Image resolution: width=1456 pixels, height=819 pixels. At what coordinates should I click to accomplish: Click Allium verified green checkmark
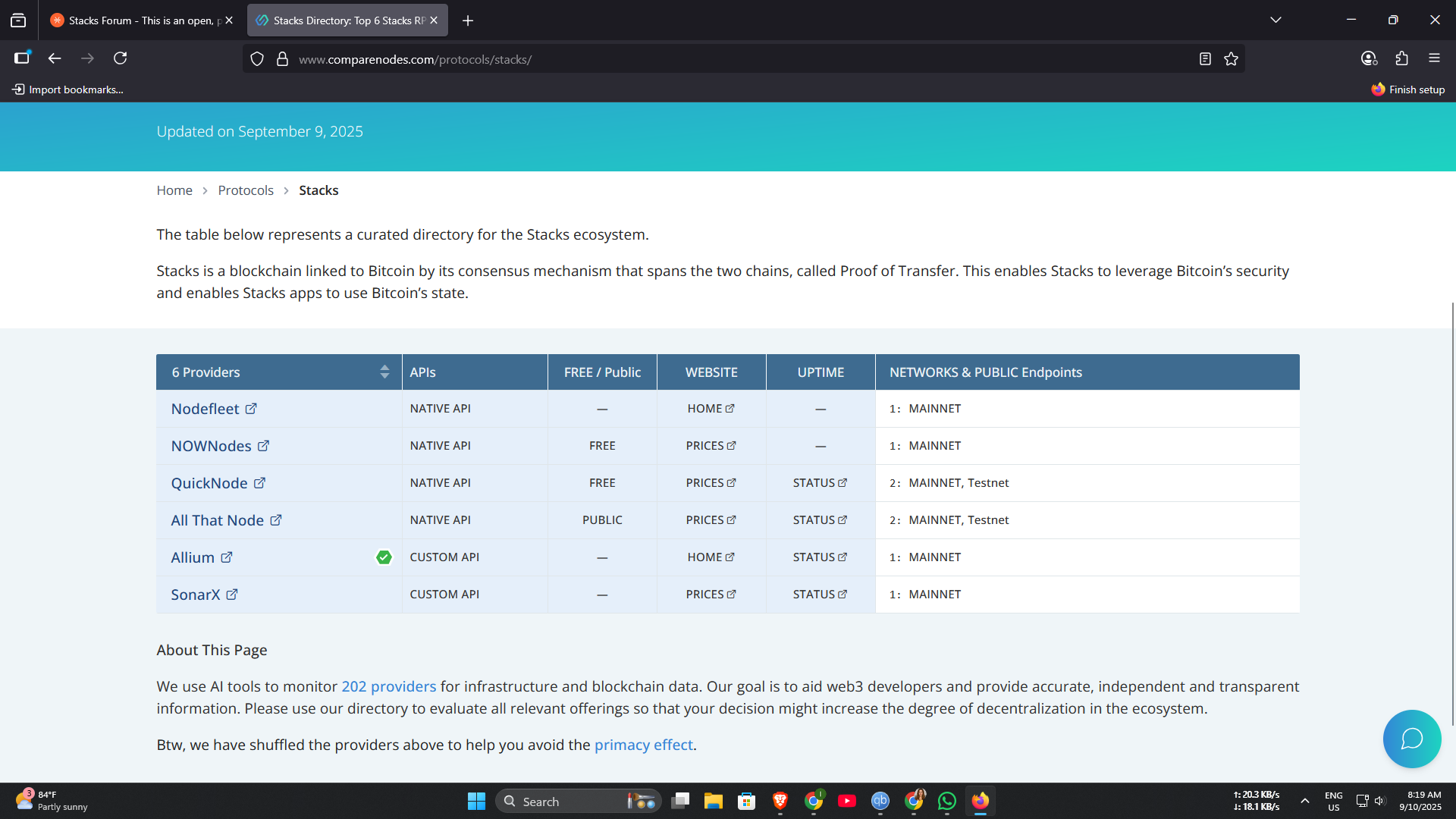point(384,557)
